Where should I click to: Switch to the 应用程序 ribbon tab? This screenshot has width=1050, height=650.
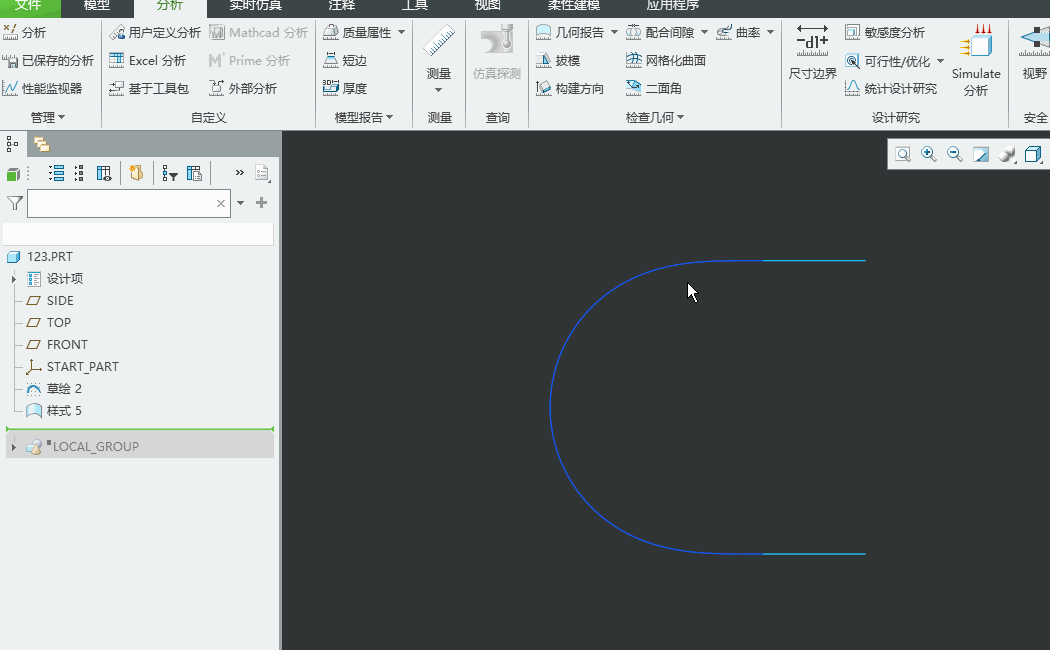(x=672, y=5)
